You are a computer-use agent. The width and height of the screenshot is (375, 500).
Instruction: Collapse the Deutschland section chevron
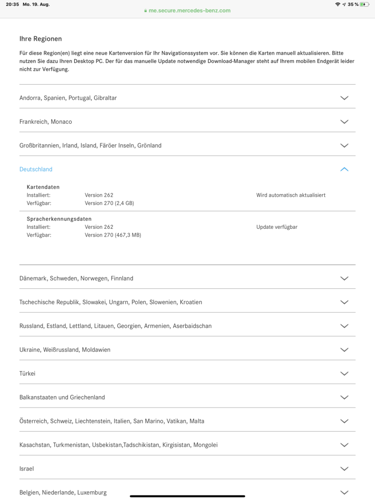(x=344, y=169)
